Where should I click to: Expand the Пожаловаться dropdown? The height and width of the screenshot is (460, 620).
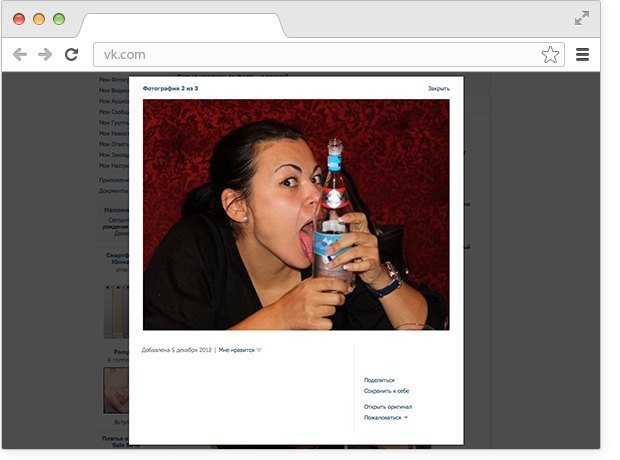tap(386, 418)
